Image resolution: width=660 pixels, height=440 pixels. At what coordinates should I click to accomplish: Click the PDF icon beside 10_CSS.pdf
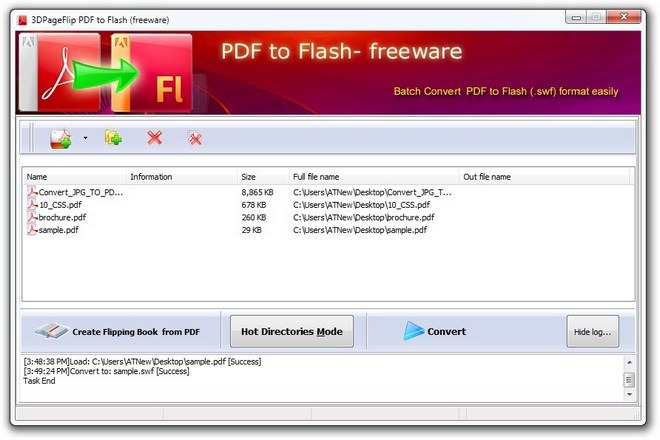coord(32,205)
